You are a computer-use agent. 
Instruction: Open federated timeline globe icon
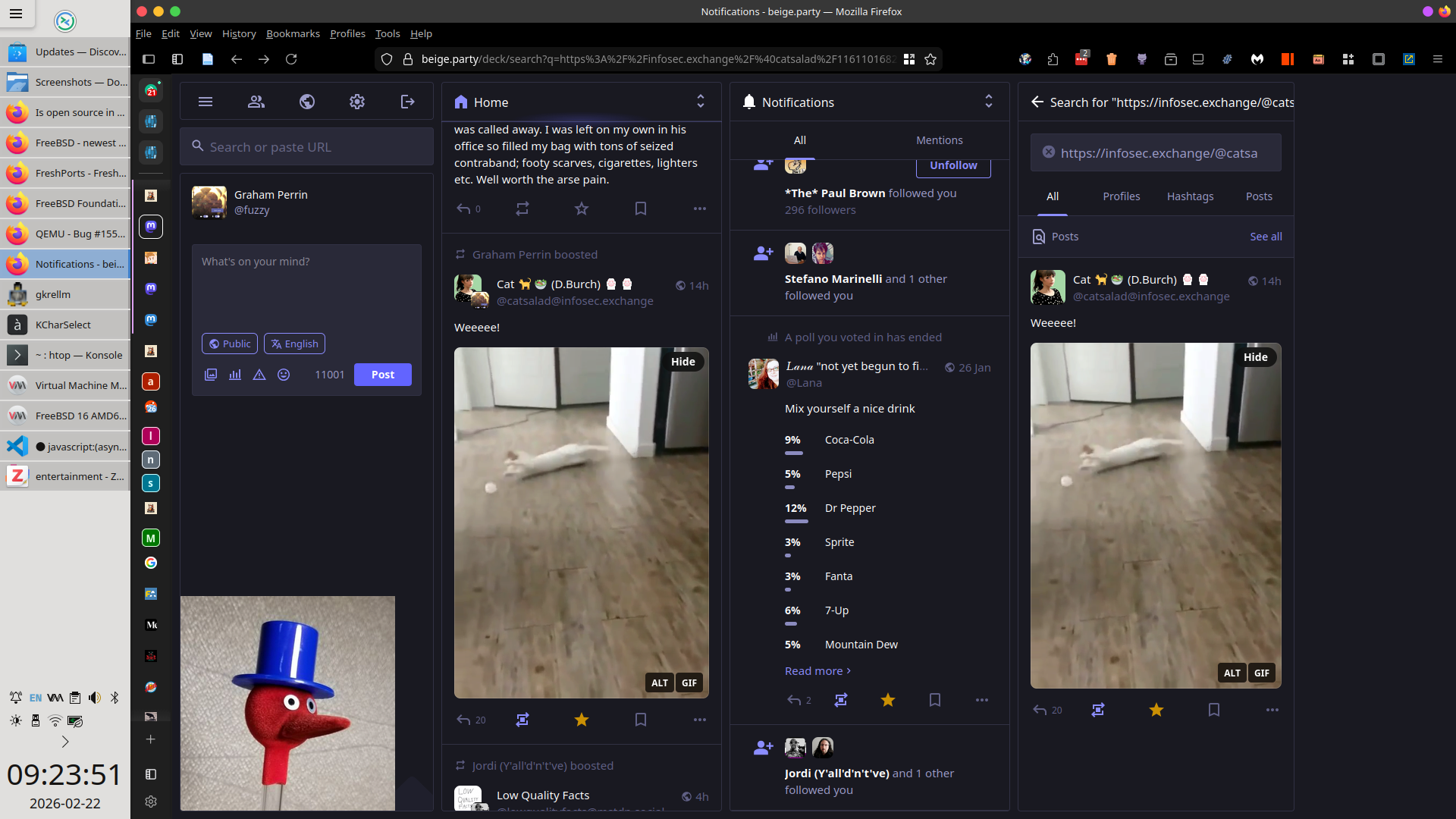307,102
